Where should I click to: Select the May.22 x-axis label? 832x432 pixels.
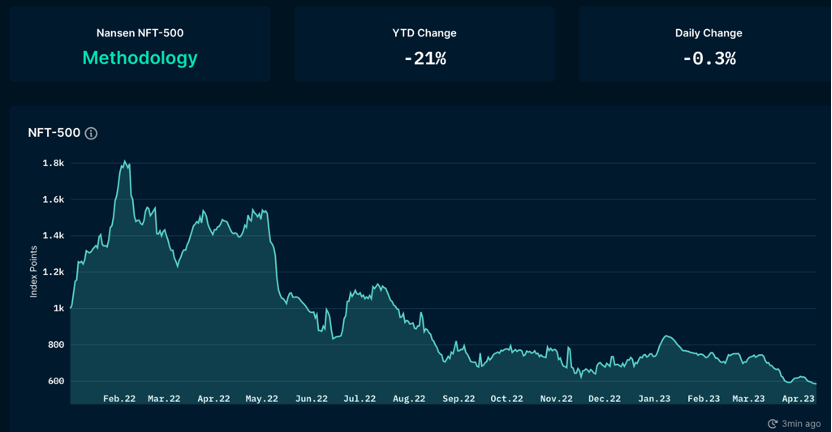coord(261,399)
